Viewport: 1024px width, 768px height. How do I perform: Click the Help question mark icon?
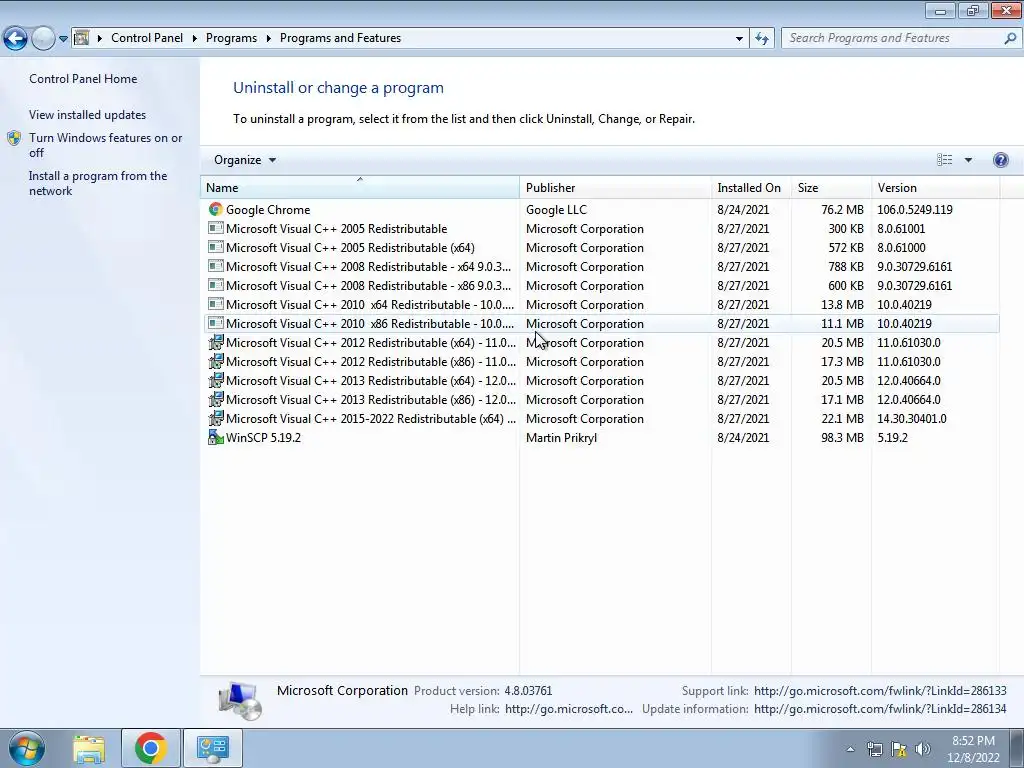point(1000,160)
